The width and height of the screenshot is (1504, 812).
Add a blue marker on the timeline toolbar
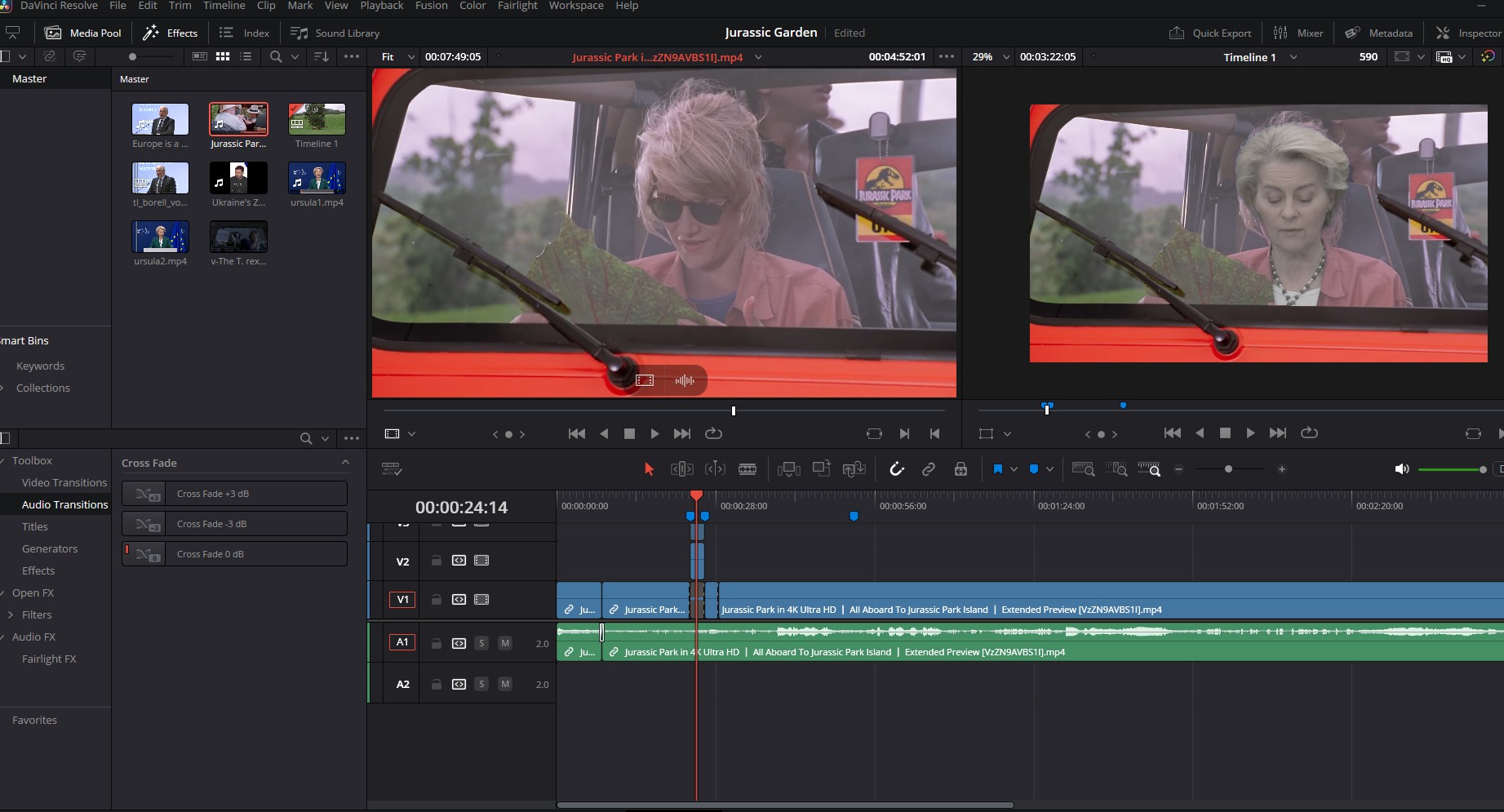tap(1034, 469)
